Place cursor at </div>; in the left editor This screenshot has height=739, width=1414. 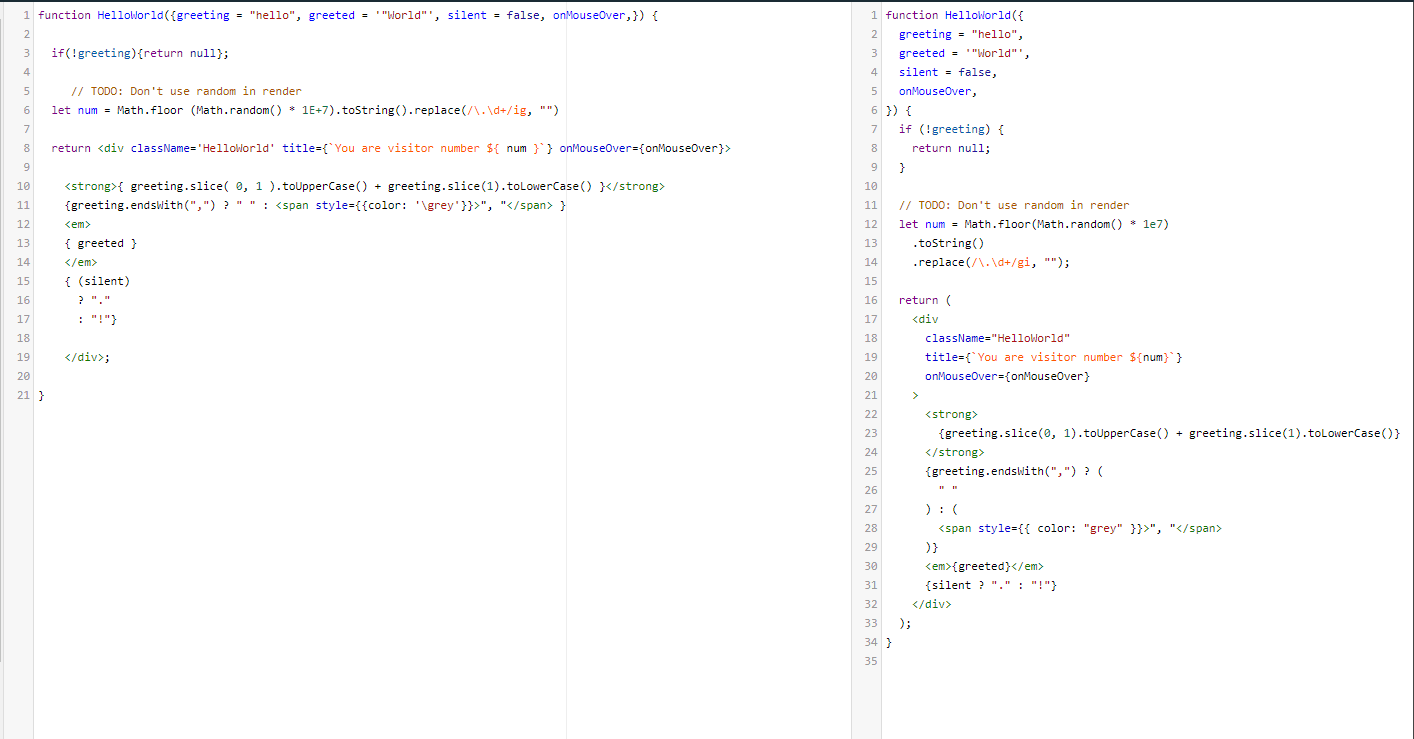coord(87,357)
